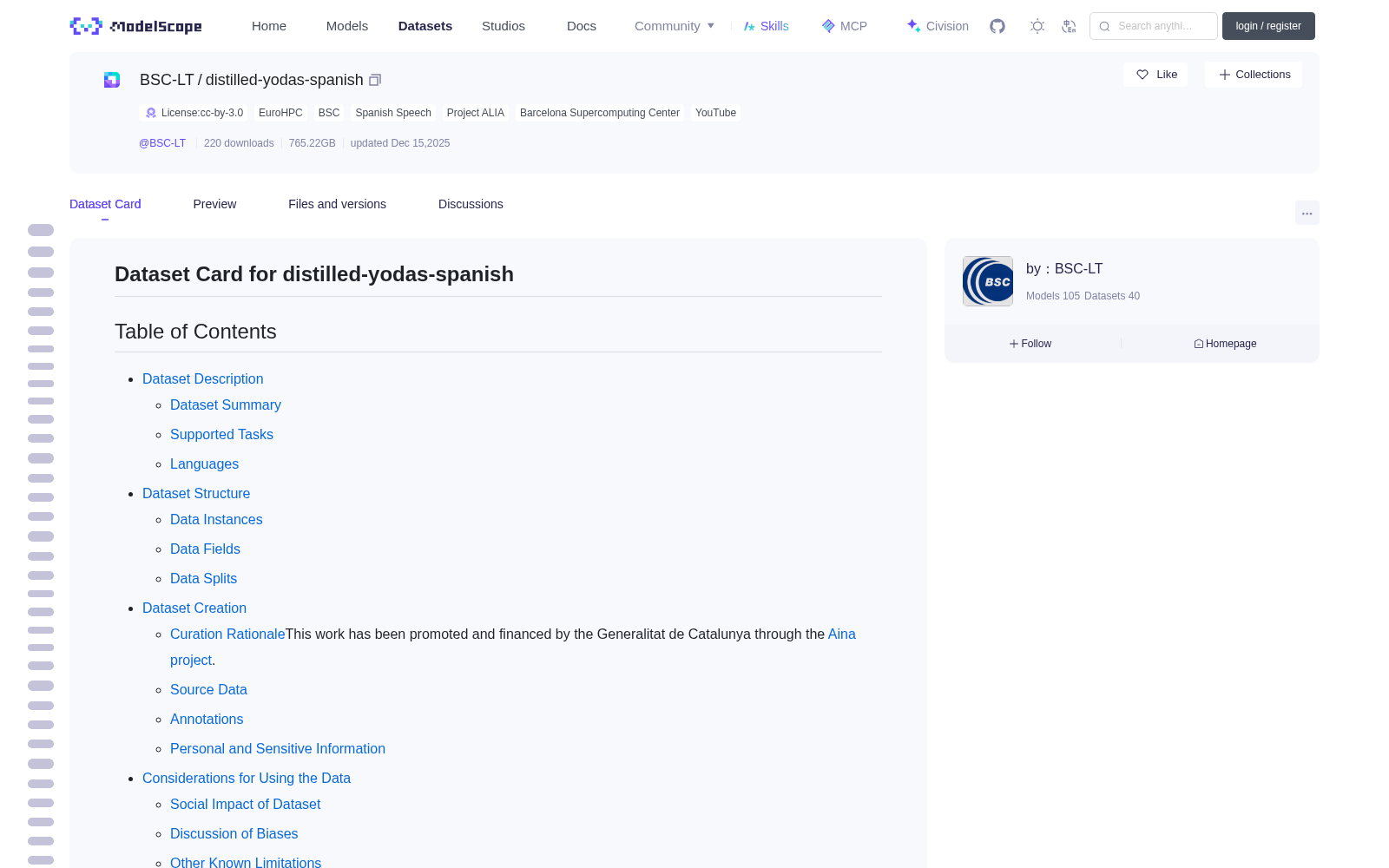The image size is (1389, 868).
Task: Jump to Supported Tasks section
Action: coord(221,434)
